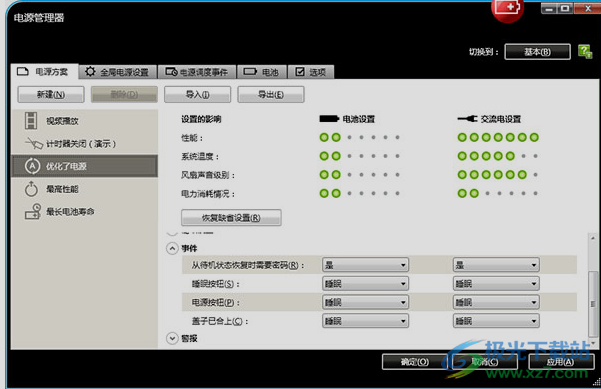
Task: Click the 风扇声音级别 label
Action: coord(208,175)
